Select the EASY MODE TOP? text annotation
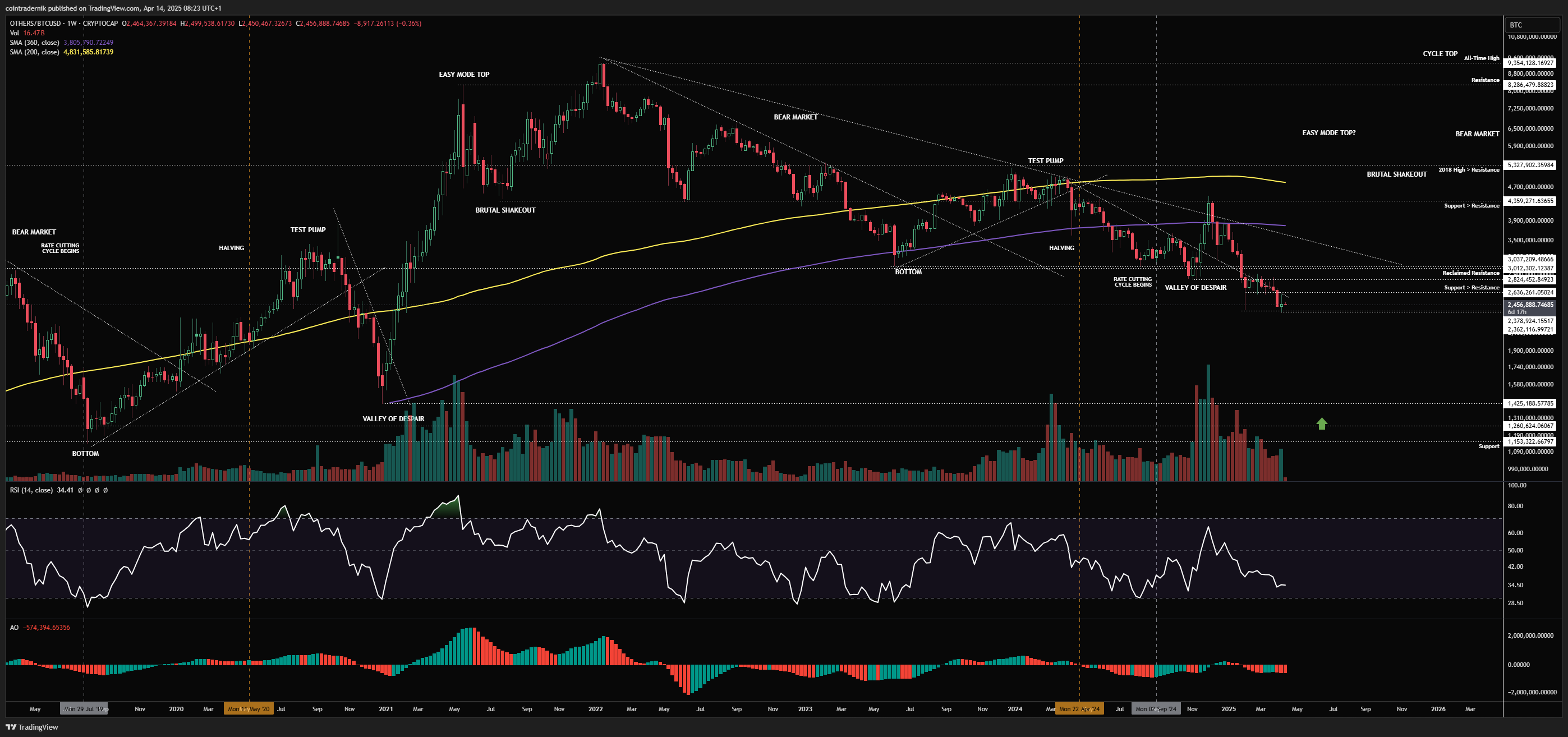 coord(1328,133)
